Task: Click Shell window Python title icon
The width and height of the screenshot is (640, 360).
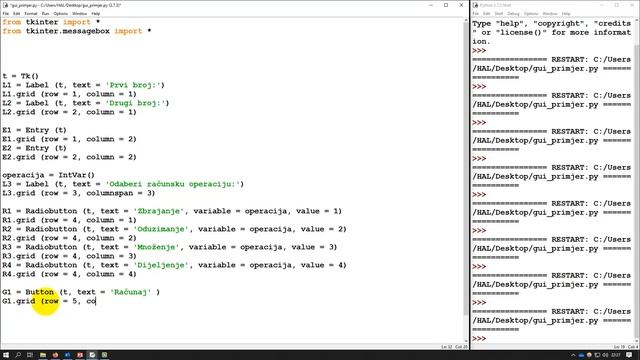Action: (476, 5)
